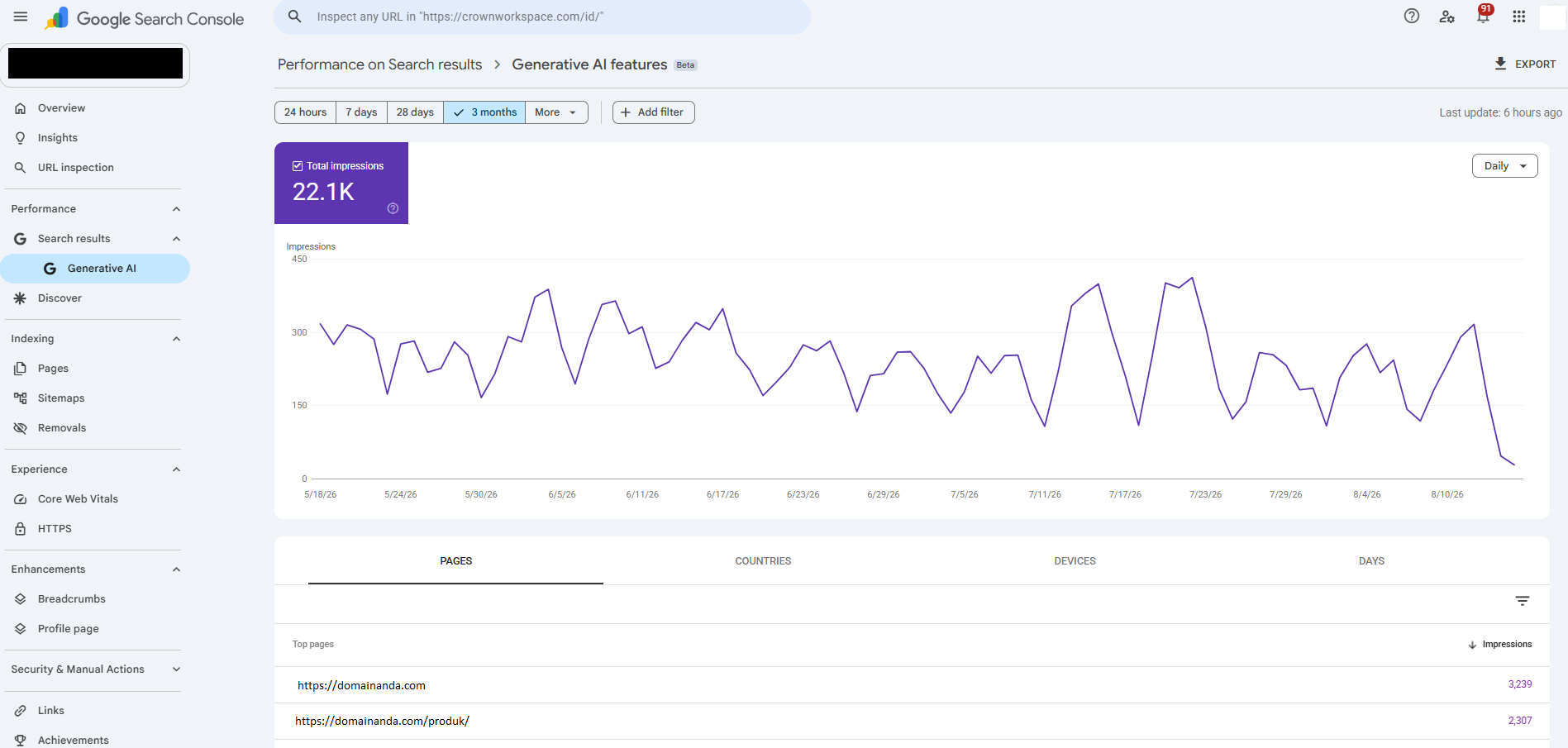Click the Core Web Vitals label
The width and height of the screenshot is (1568, 748).
[78, 499]
